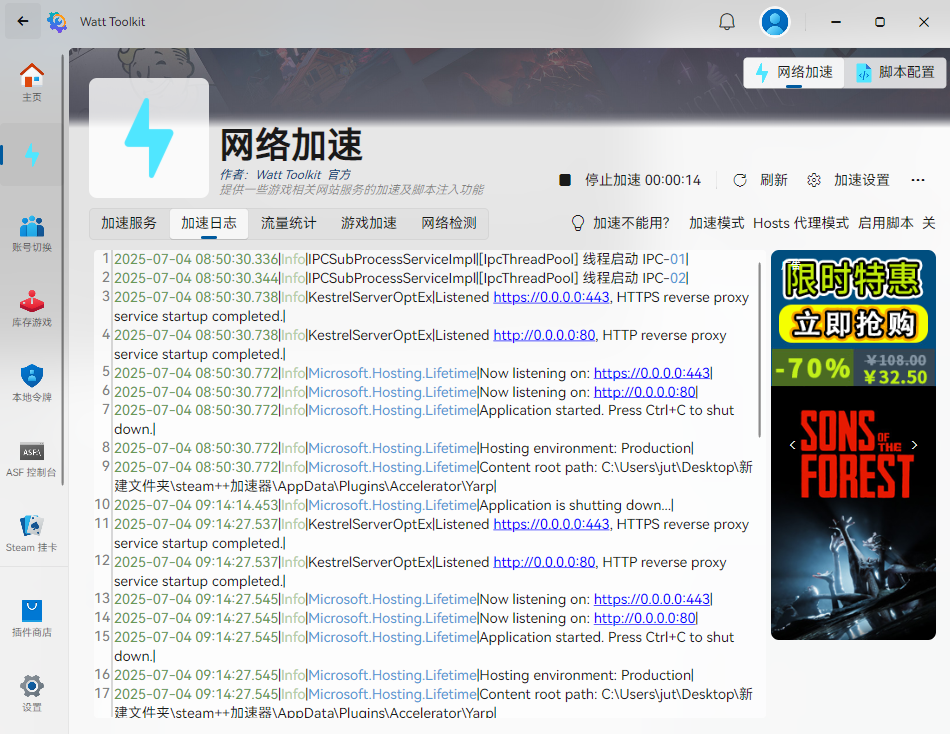This screenshot has height=734, width=950.
Task: Click https://0.0.0.0:443 link in log line 5
Action: (x=652, y=373)
